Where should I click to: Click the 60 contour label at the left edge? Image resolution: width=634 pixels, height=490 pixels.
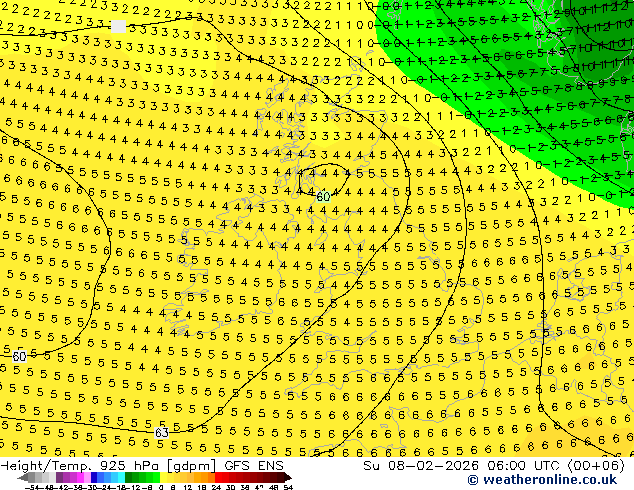pos(19,357)
